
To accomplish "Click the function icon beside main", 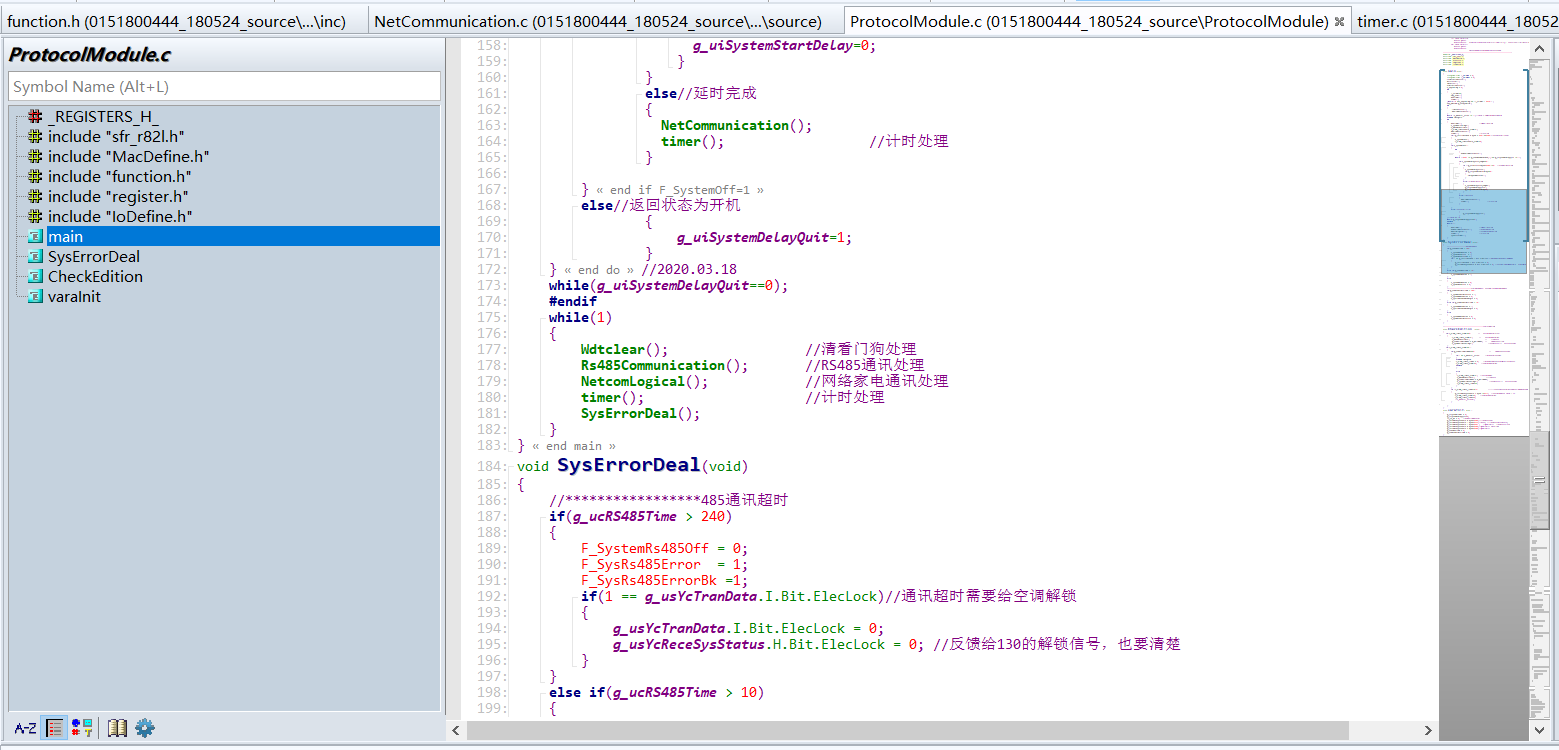I will 35,236.
